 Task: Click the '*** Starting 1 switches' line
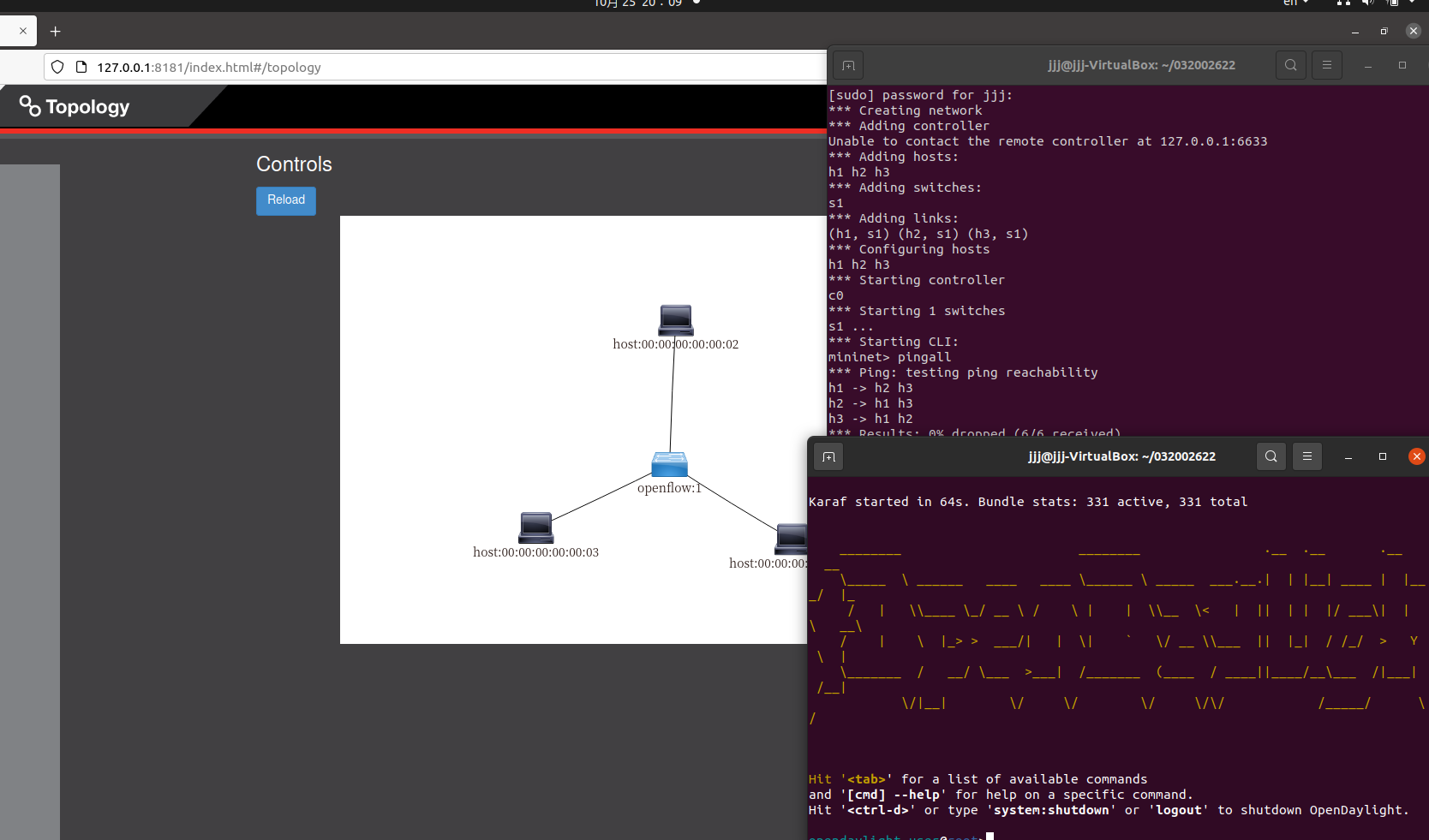click(x=917, y=311)
